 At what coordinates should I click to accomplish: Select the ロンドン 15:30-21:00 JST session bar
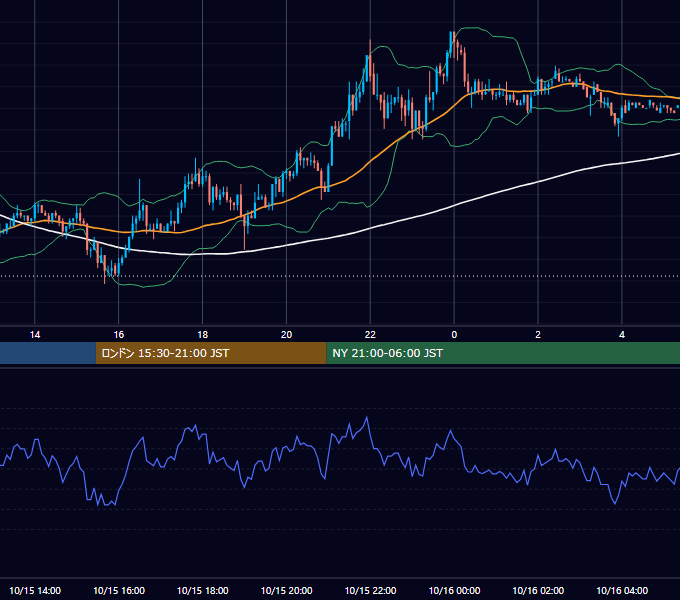coord(211,353)
